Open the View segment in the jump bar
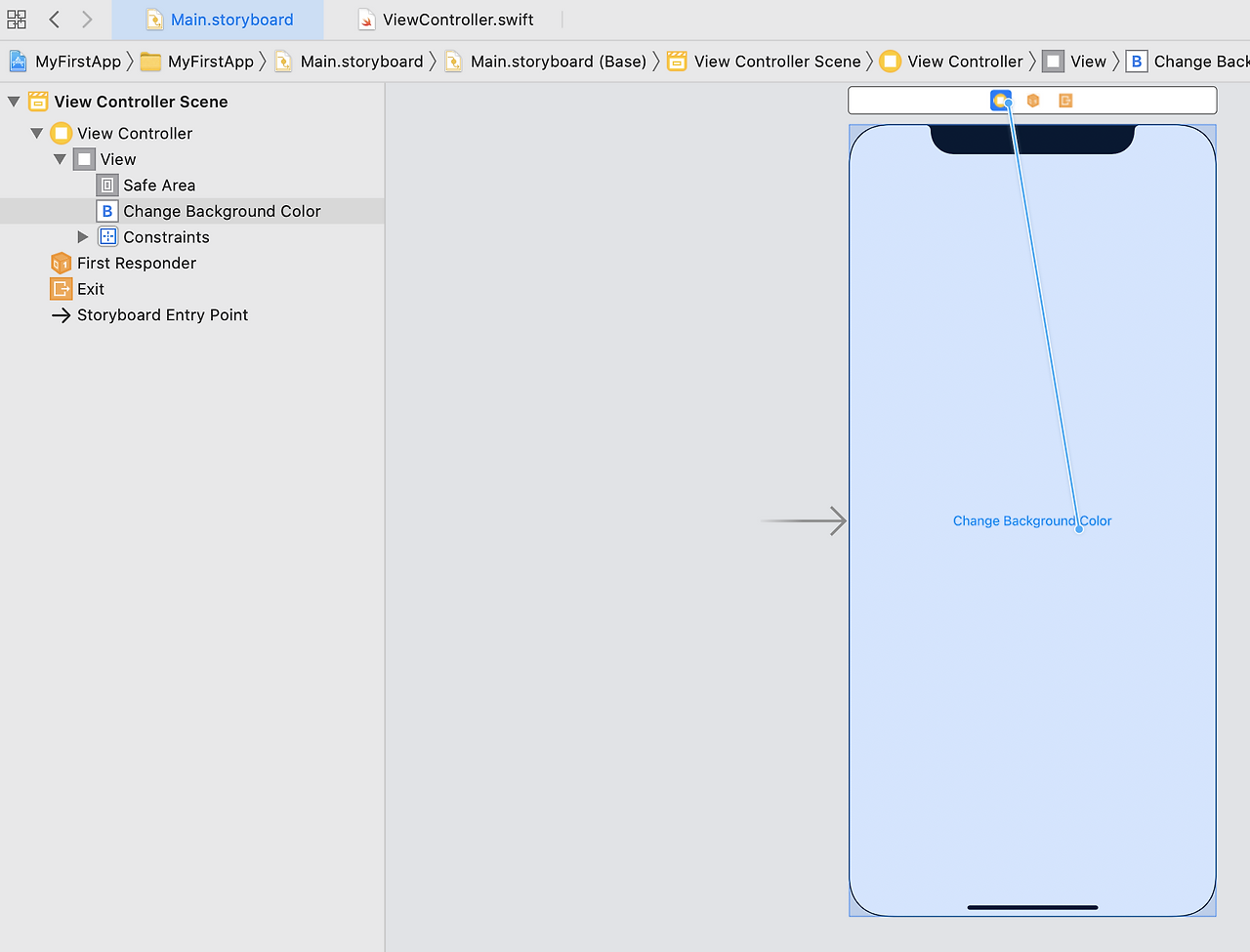Screen dimensions: 1250x952 coord(1075,62)
